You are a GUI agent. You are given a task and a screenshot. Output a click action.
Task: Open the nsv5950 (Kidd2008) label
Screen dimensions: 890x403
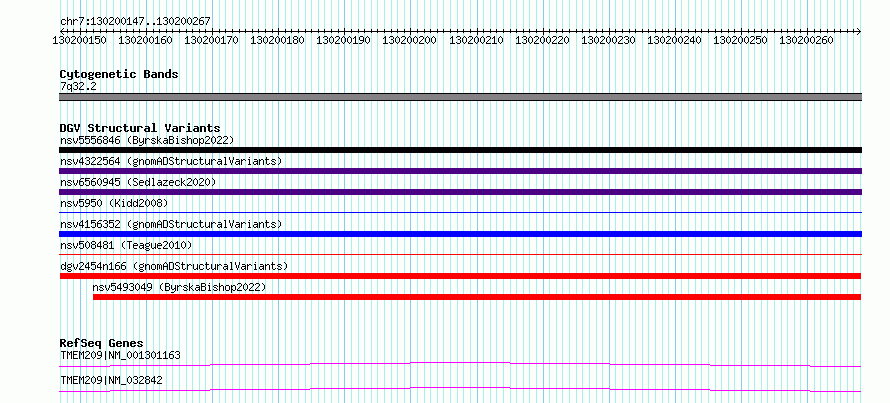[x=114, y=203]
